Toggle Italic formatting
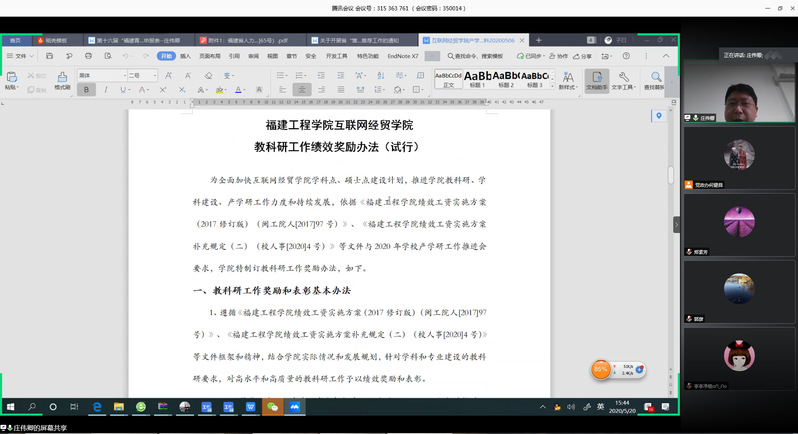This screenshot has height=434, width=798. 105,90
